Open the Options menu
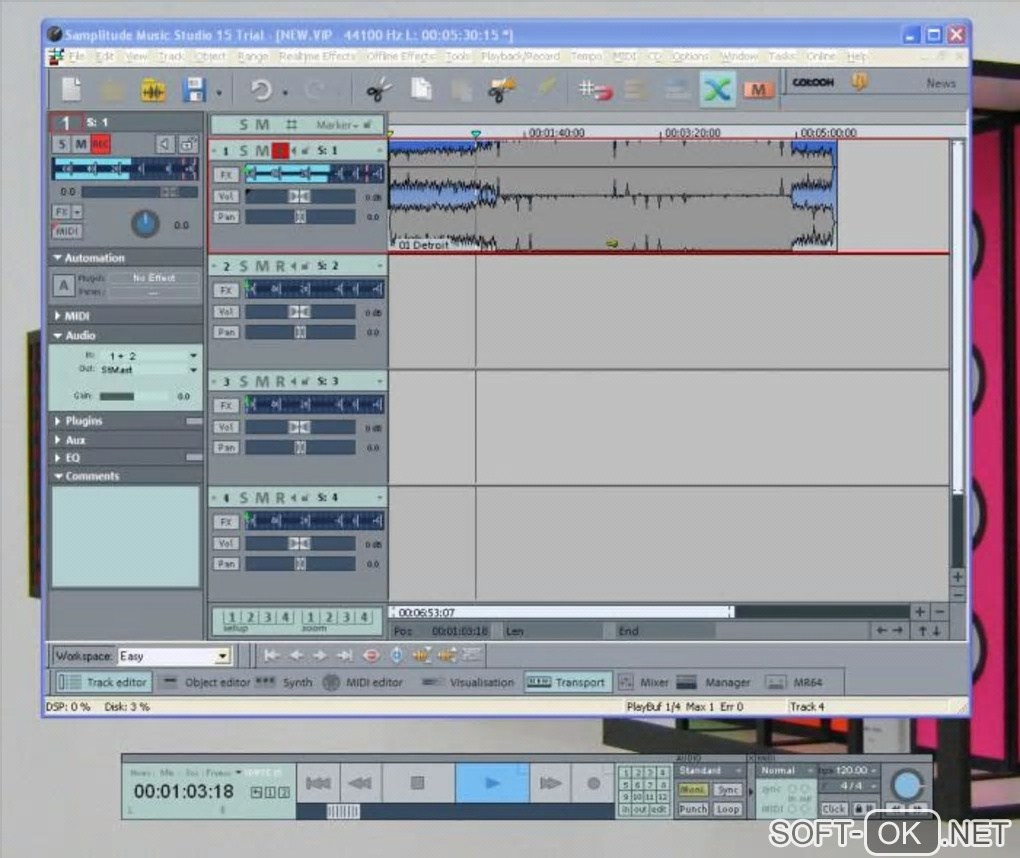 pyautogui.click(x=690, y=57)
